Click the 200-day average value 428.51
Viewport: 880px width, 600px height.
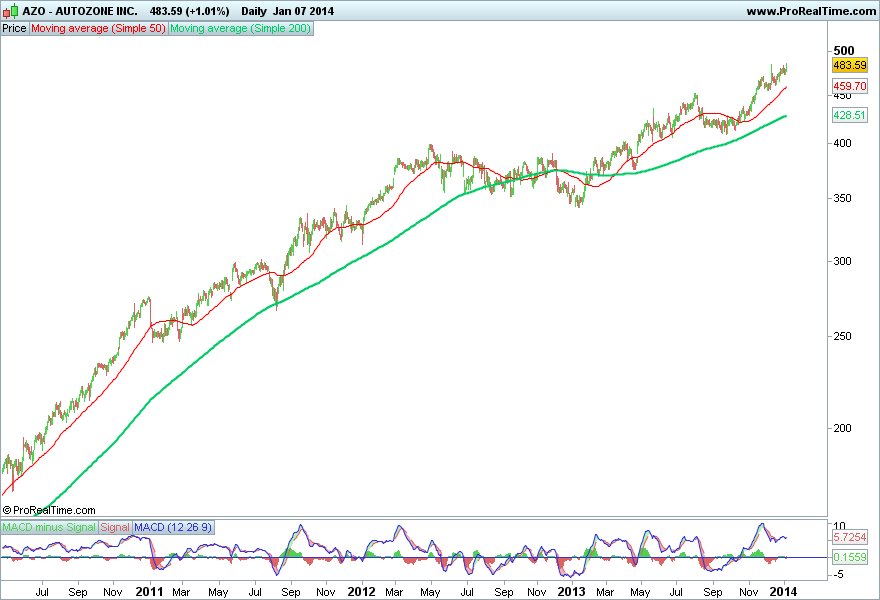[x=850, y=115]
